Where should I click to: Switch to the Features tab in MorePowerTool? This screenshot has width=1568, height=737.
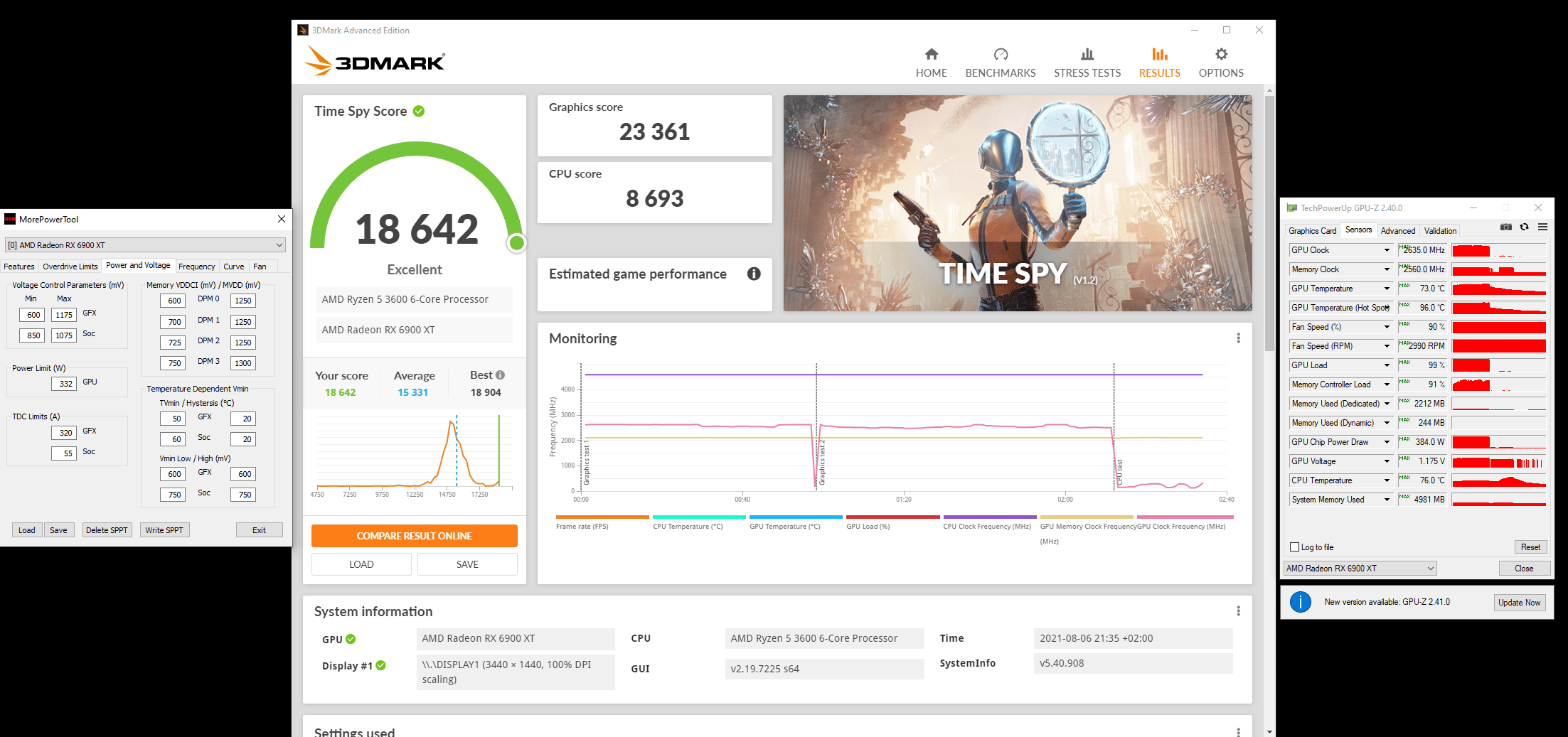click(x=19, y=267)
